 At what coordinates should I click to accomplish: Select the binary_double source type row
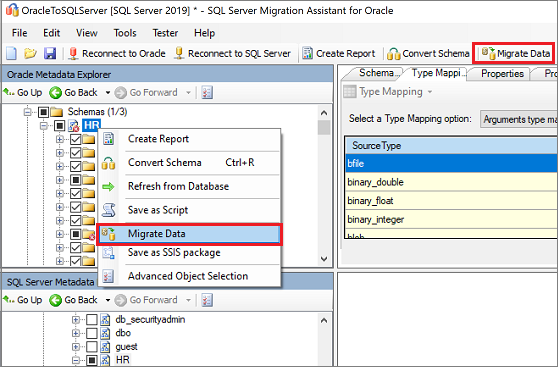[451, 182]
